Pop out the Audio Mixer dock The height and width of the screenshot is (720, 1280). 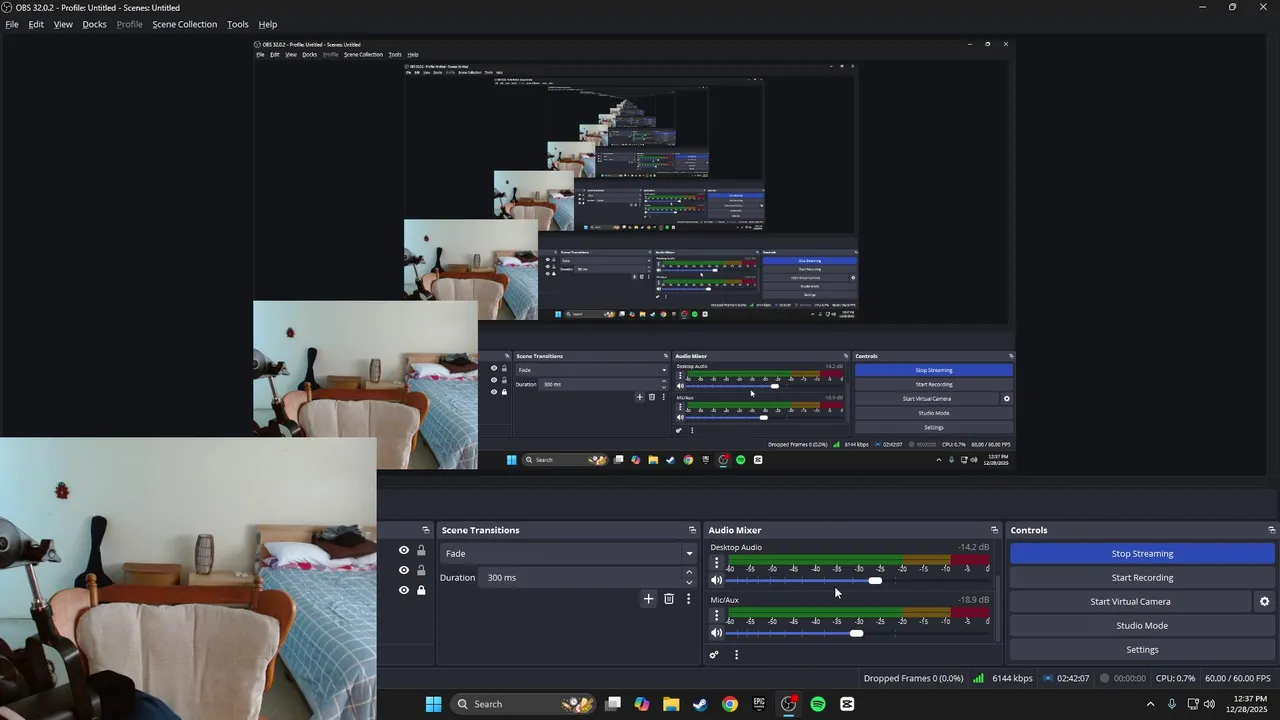994,530
